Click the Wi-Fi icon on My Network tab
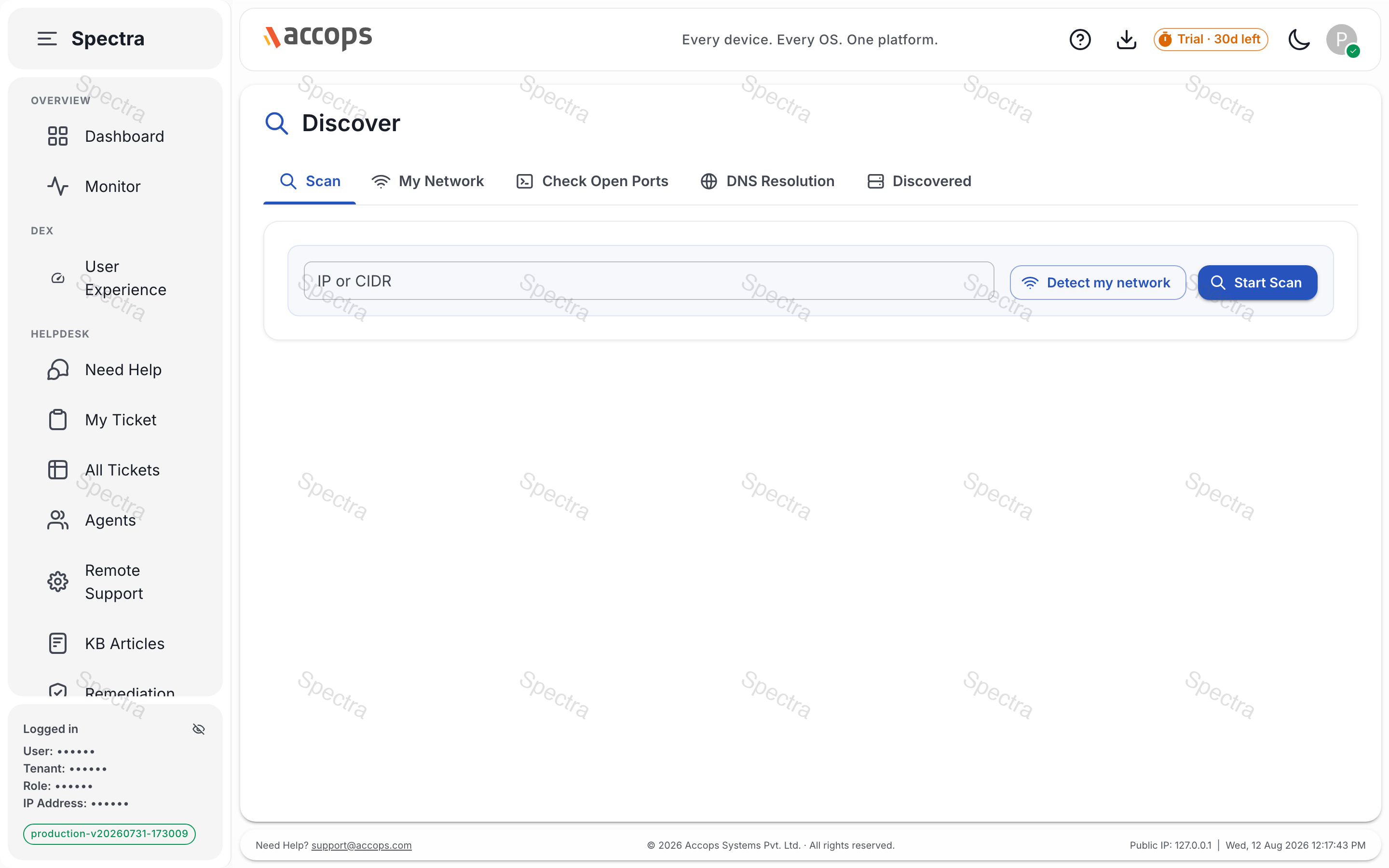 [381, 181]
